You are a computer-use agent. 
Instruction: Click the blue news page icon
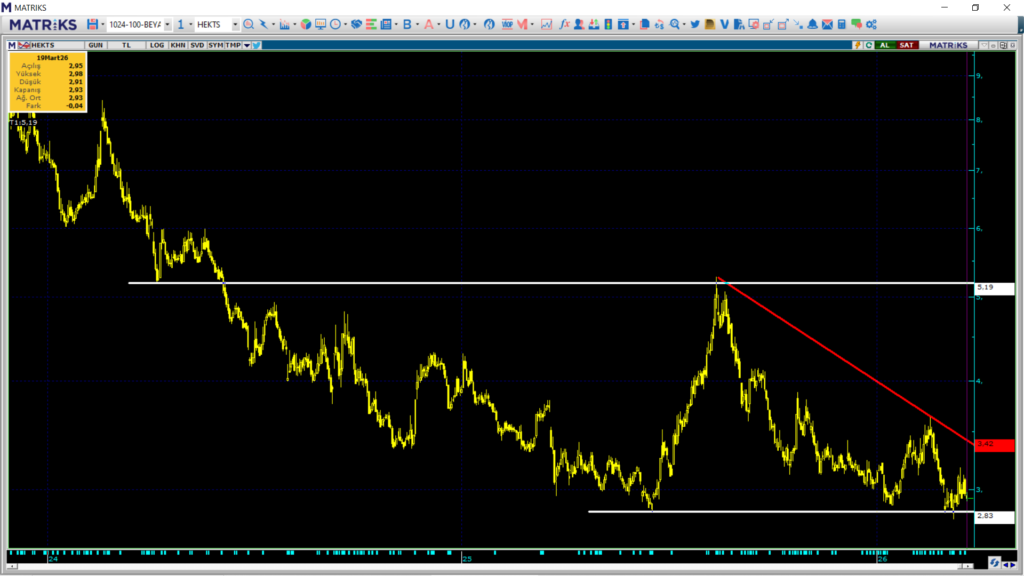pyautogui.click(x=386, y=24)
